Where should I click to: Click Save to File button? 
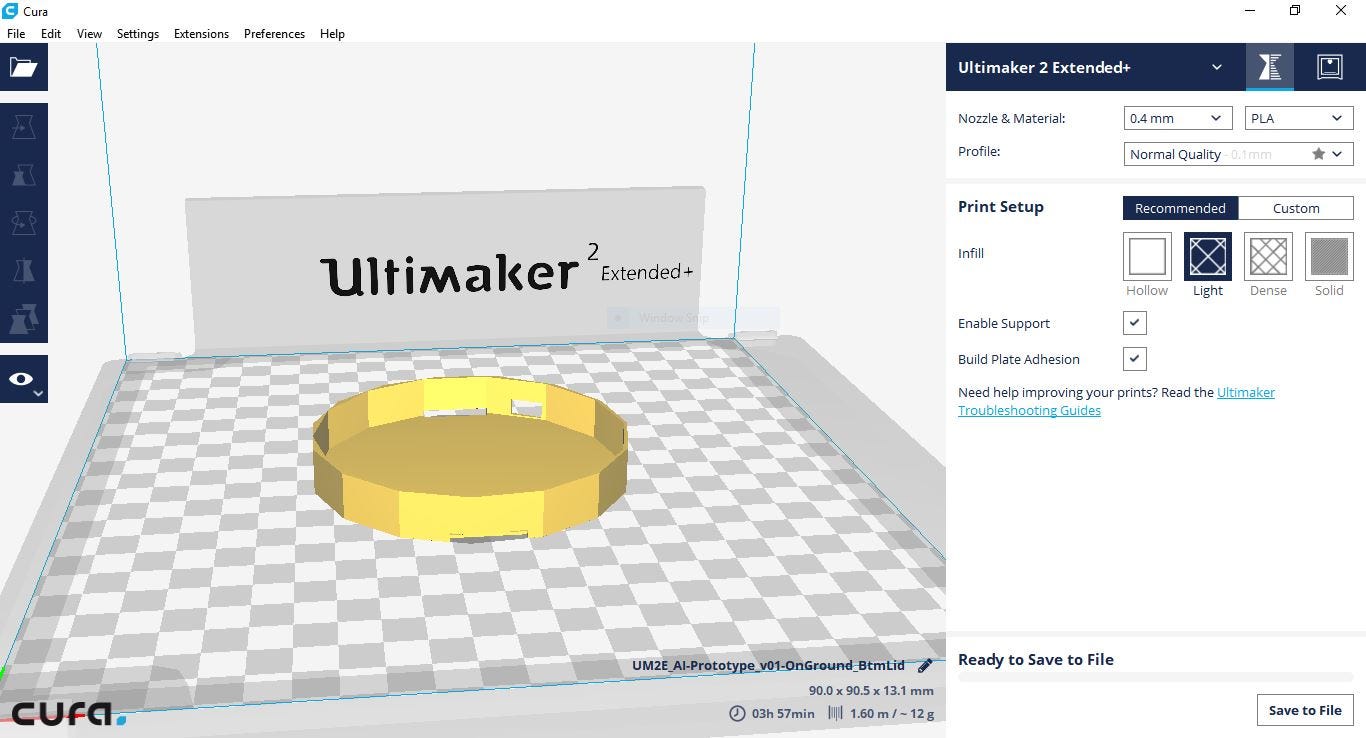(x=1305, y=710)
